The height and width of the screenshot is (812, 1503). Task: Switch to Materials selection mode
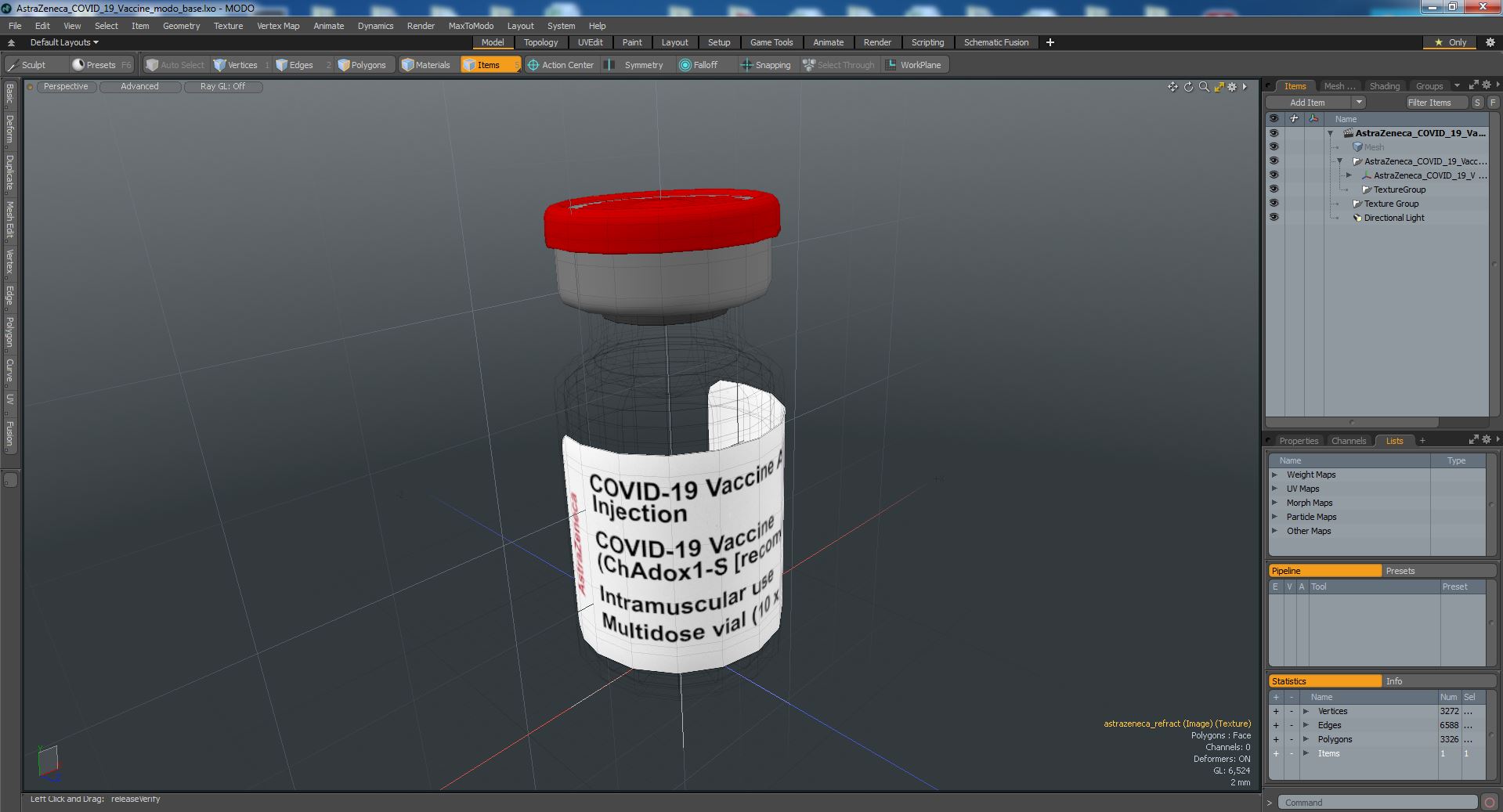point(426,65)
